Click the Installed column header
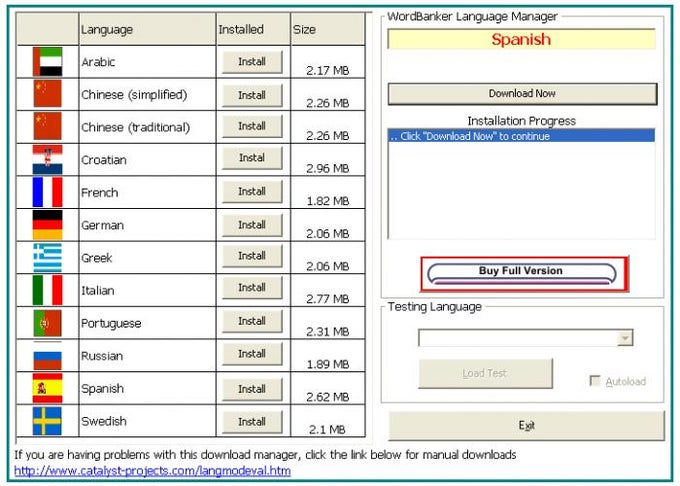 click(253, 29)
